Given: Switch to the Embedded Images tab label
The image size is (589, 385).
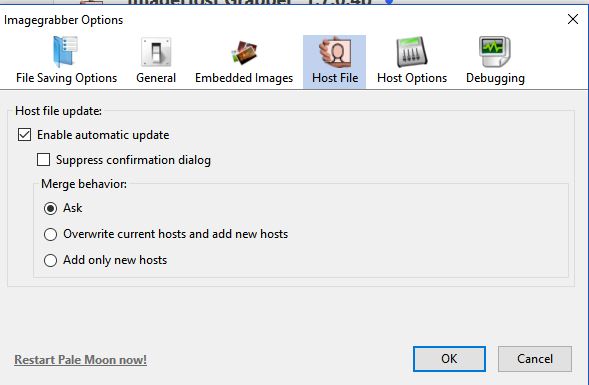Looking at the screenshot, I should point(244,78).
